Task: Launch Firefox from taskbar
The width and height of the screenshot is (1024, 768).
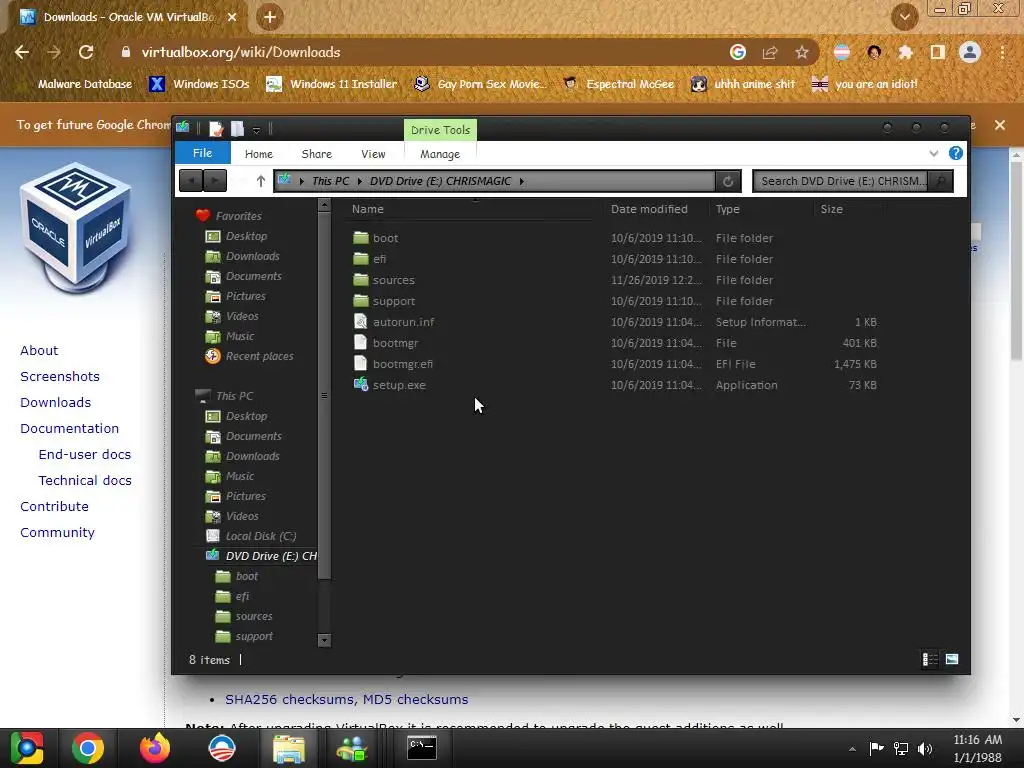Action: click(155, 748)
